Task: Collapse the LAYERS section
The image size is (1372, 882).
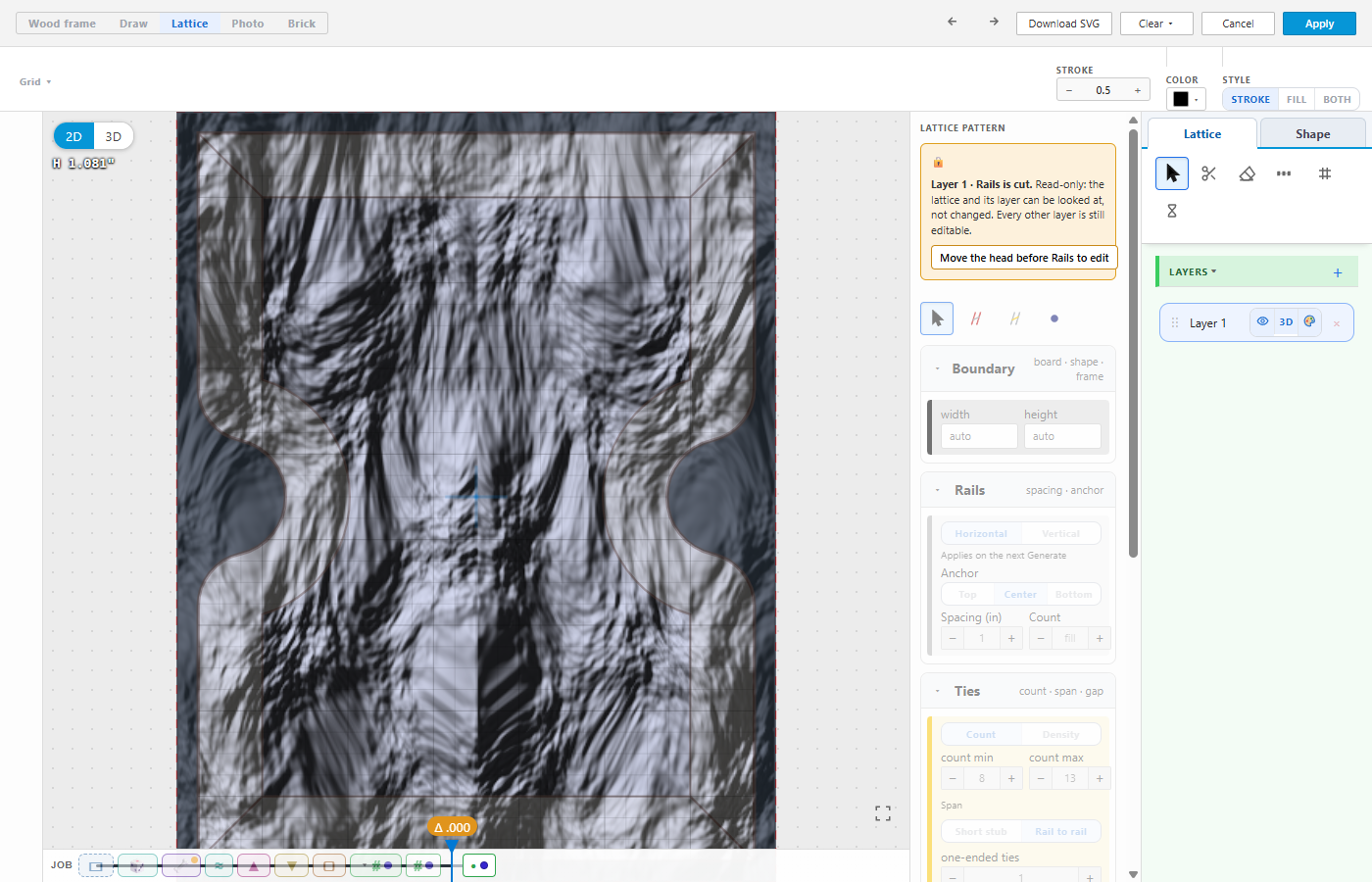Action: pyautogui.click(x=1193, y=272)
